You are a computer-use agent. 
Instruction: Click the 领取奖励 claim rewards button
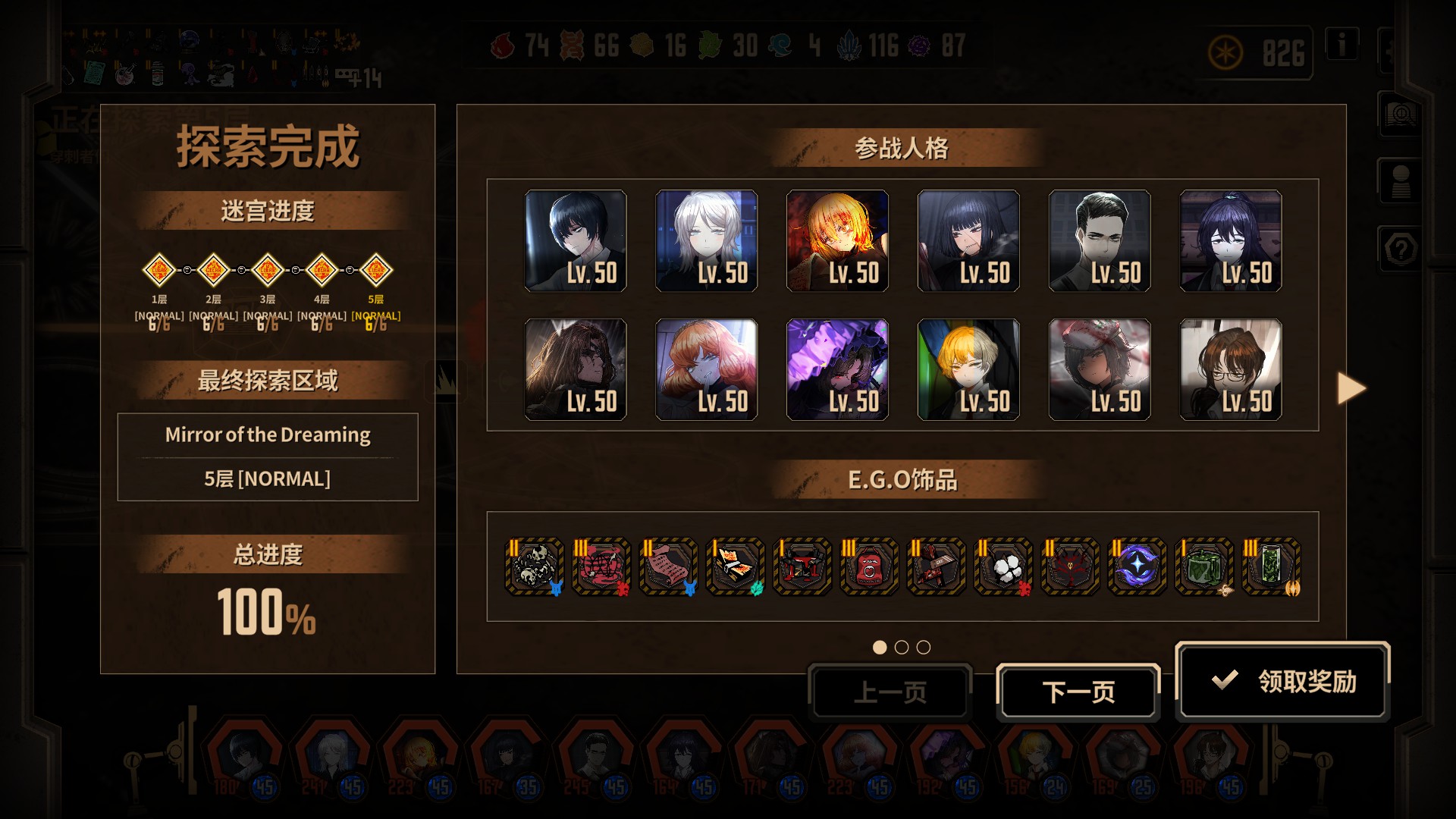click(1282, 681)
